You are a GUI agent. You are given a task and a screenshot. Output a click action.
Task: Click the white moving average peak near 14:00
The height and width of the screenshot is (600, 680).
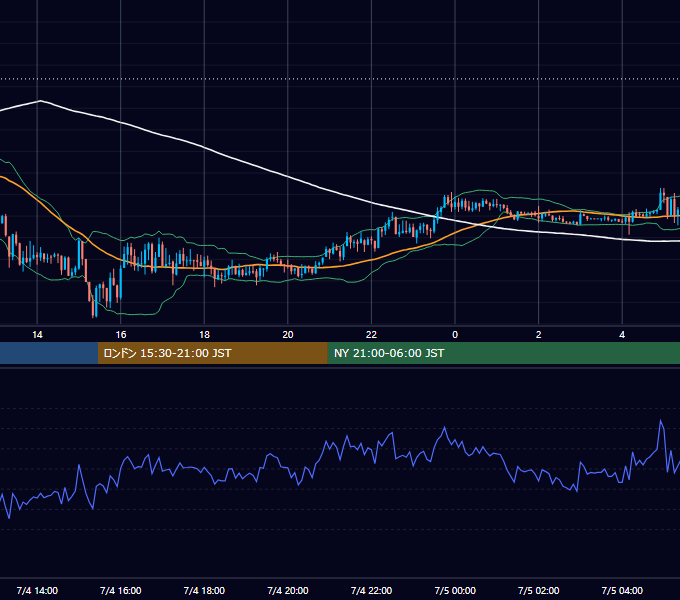40,101
